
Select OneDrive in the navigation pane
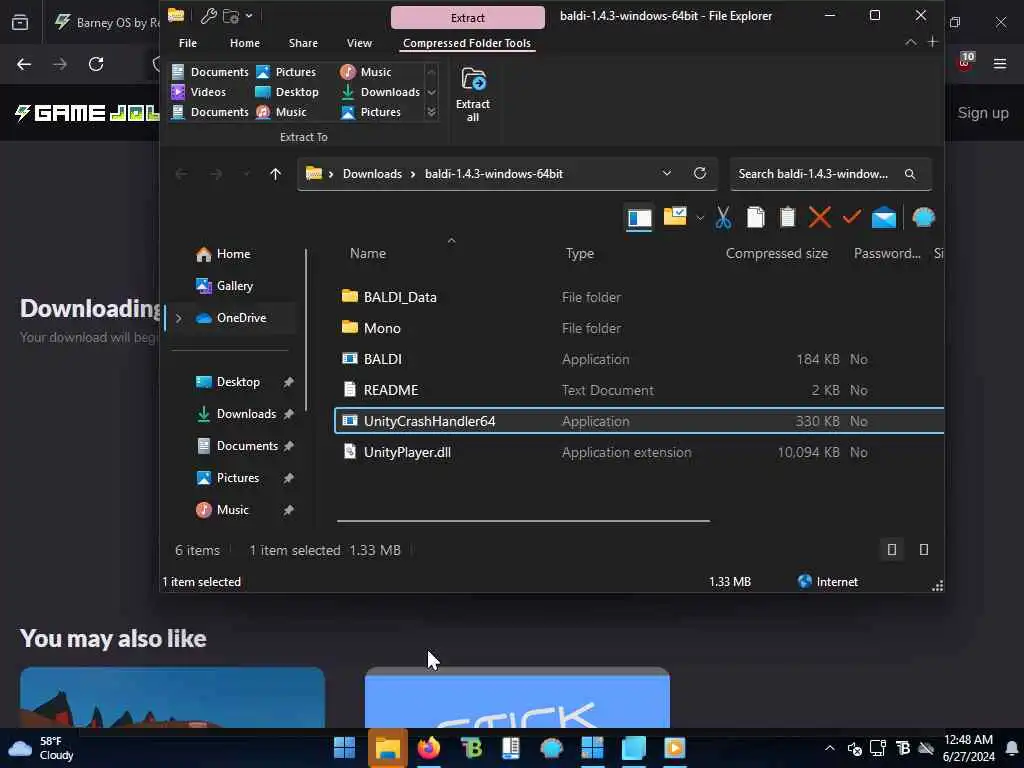coord(231,318)
